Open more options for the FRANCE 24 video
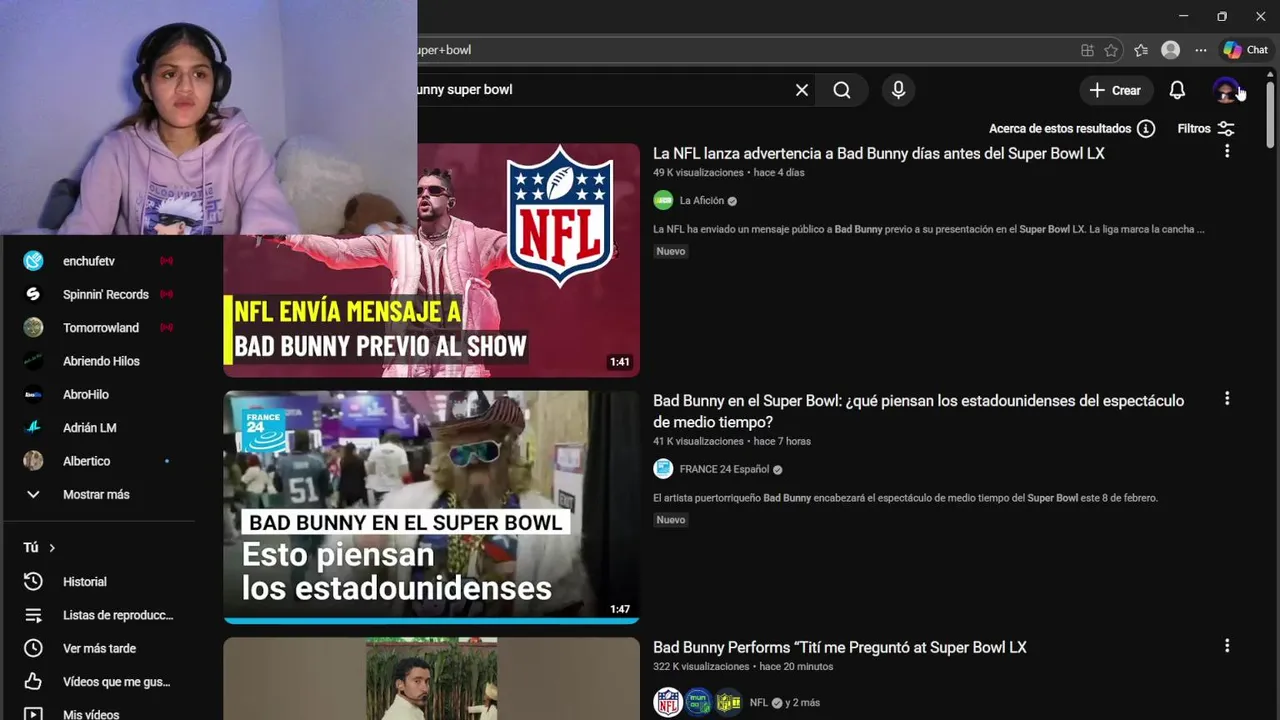 pos(1227,398)
